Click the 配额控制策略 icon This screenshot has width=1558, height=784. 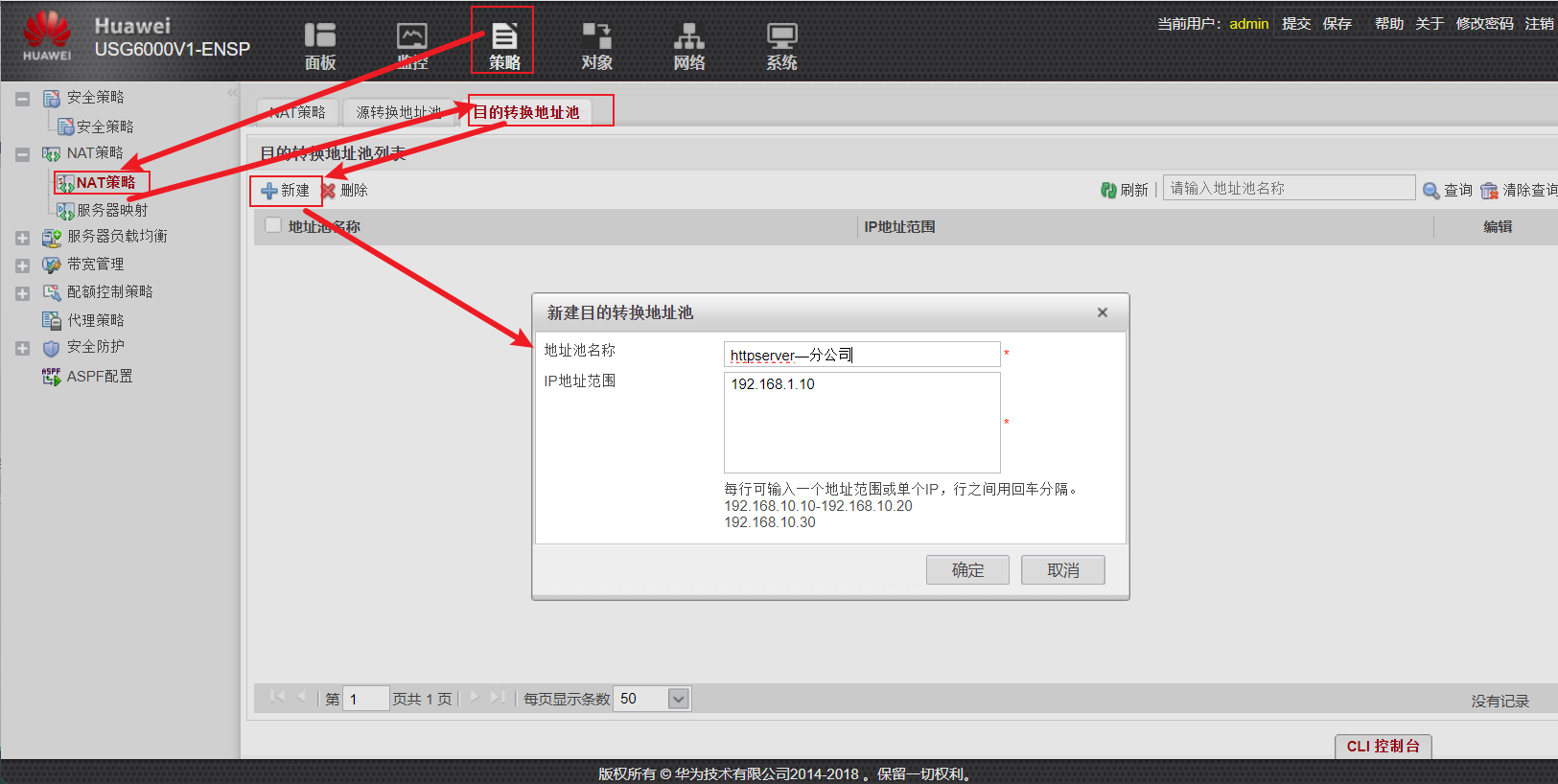[52, 292]
